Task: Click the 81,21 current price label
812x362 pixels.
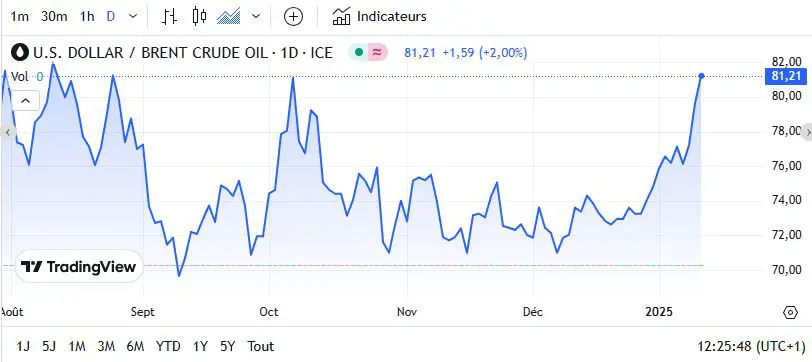Action: (x=786, y=76)
